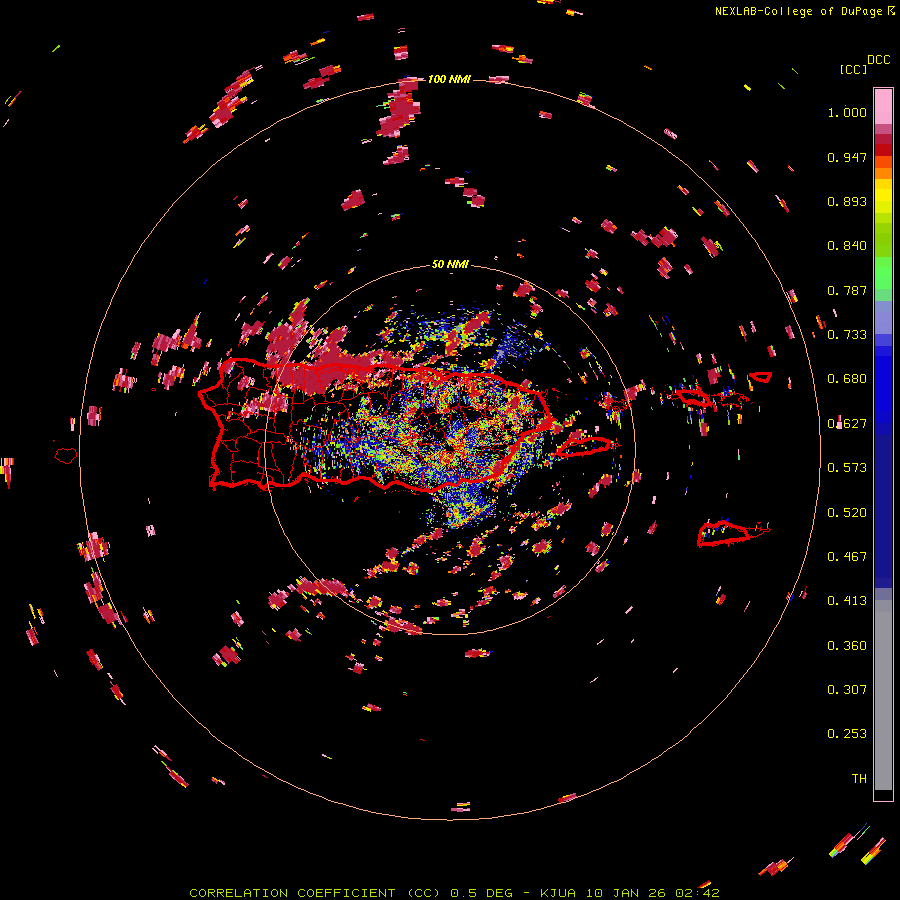
Task: Click the St. Croix island outline
Action: [x=732, y=533]
